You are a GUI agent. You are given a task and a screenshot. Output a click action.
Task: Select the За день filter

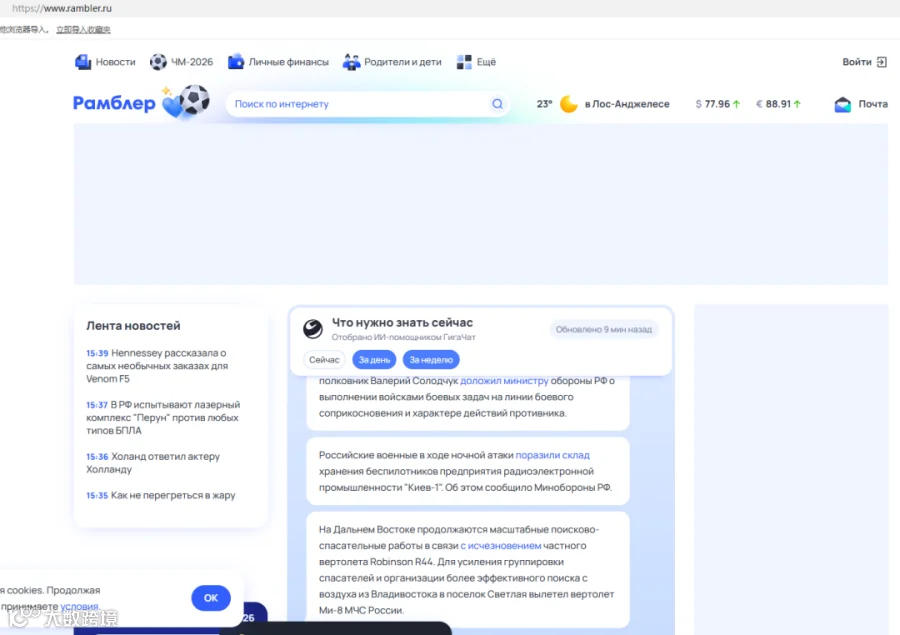[374, 360]
